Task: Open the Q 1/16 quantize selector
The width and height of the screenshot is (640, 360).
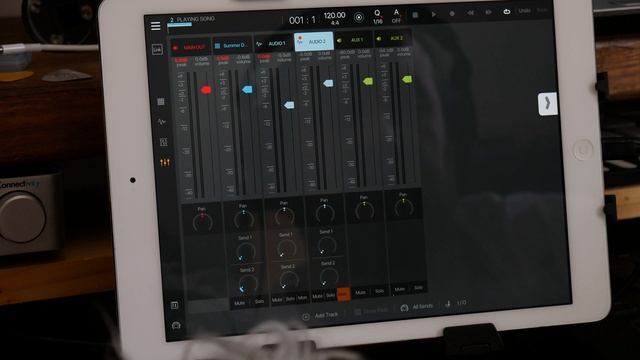Action: (x=378, y=17)
